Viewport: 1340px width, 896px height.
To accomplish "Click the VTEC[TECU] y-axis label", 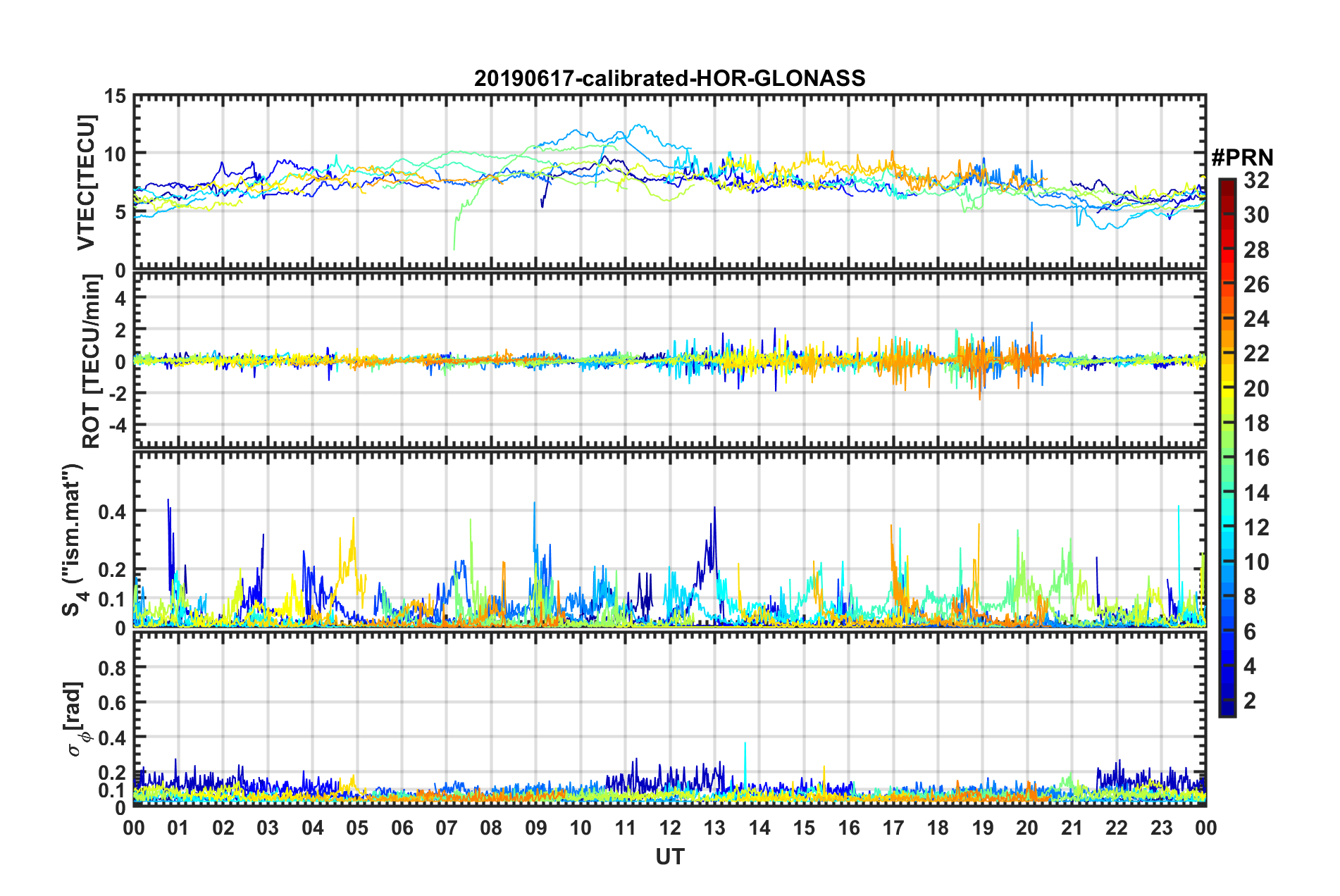I will click(86, 182).
